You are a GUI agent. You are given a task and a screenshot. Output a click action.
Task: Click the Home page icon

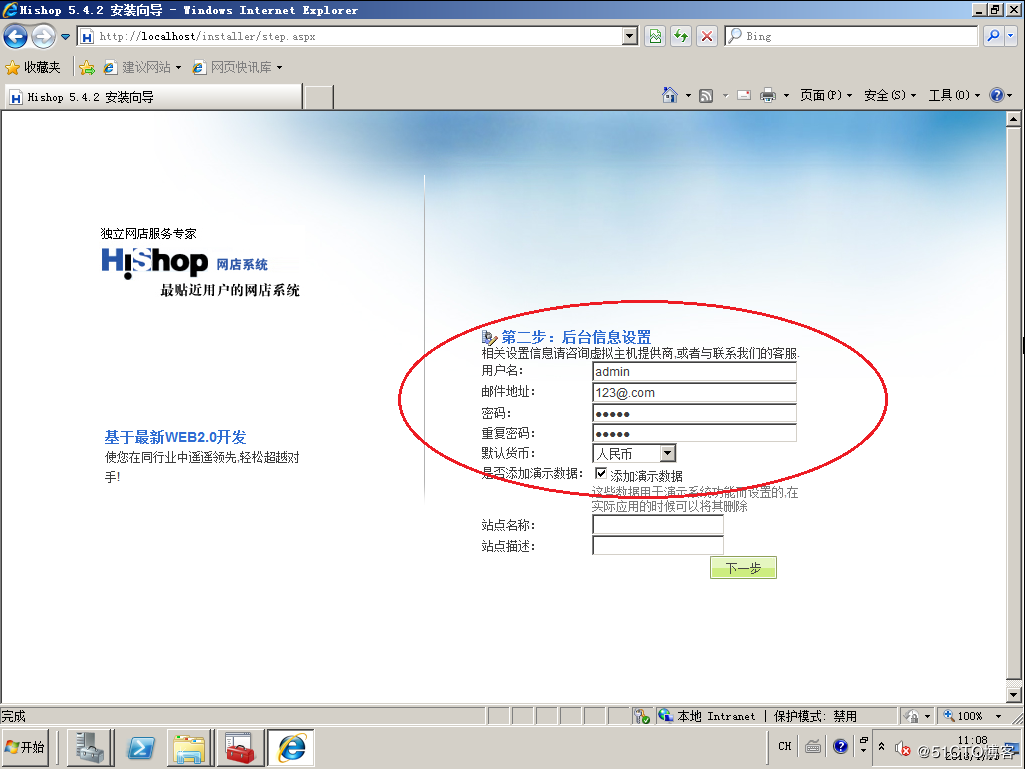tap(669, 95)
